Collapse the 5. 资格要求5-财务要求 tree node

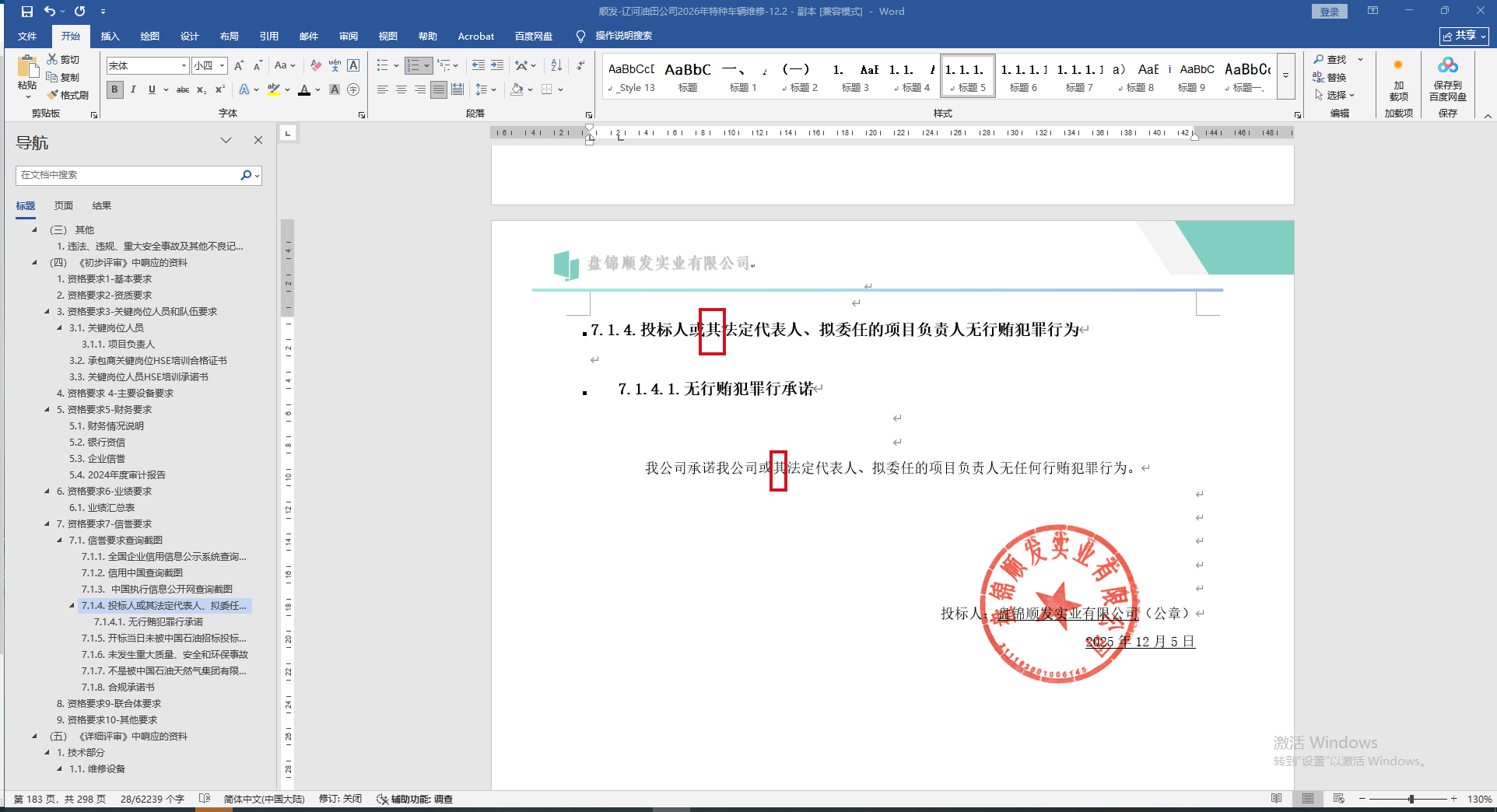(x=47, y=409)
